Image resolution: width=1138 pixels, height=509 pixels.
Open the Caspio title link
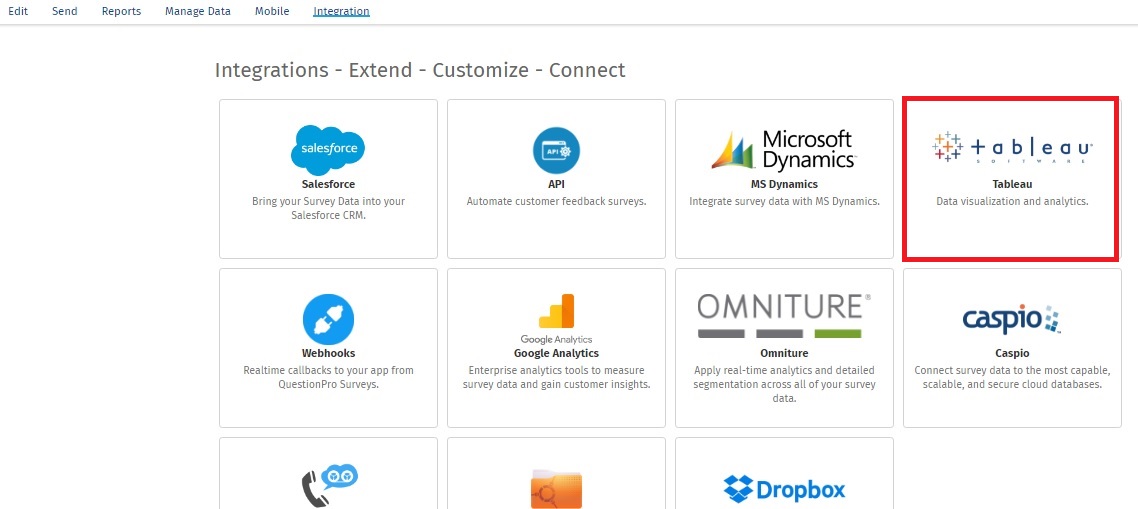click(1012, 354)
